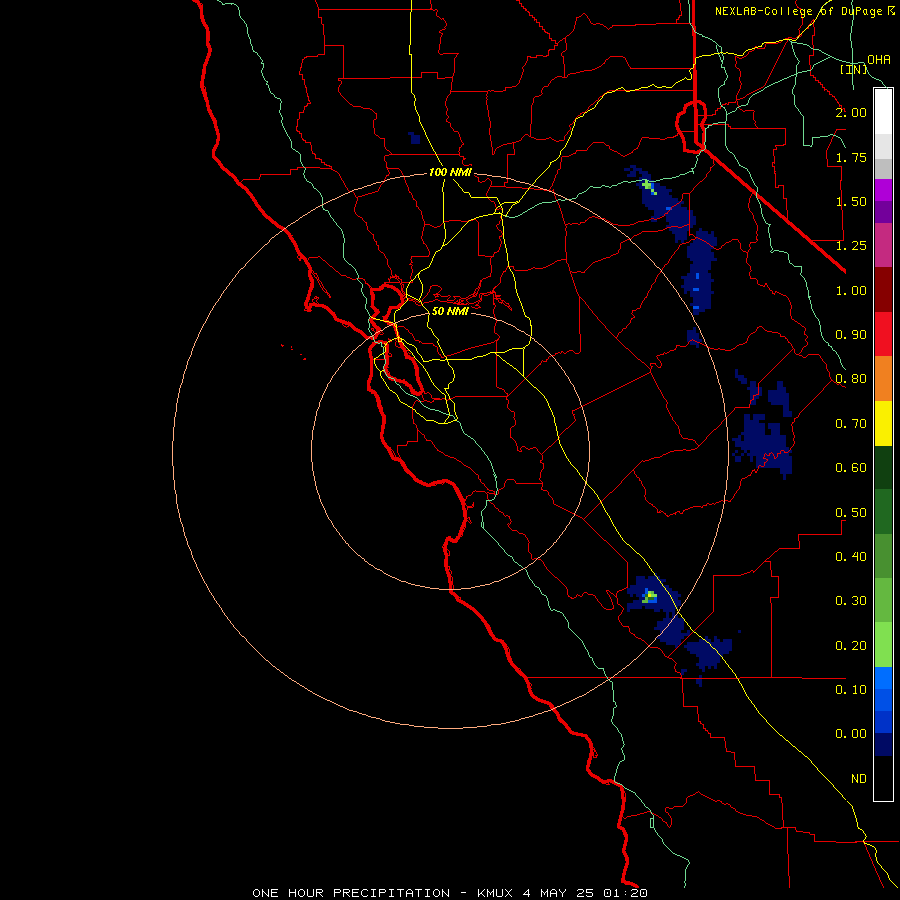The width and height of the screenshot is (900, 900).
Task: Pick the bright red swatch beside 0.90
Action: 883,334
